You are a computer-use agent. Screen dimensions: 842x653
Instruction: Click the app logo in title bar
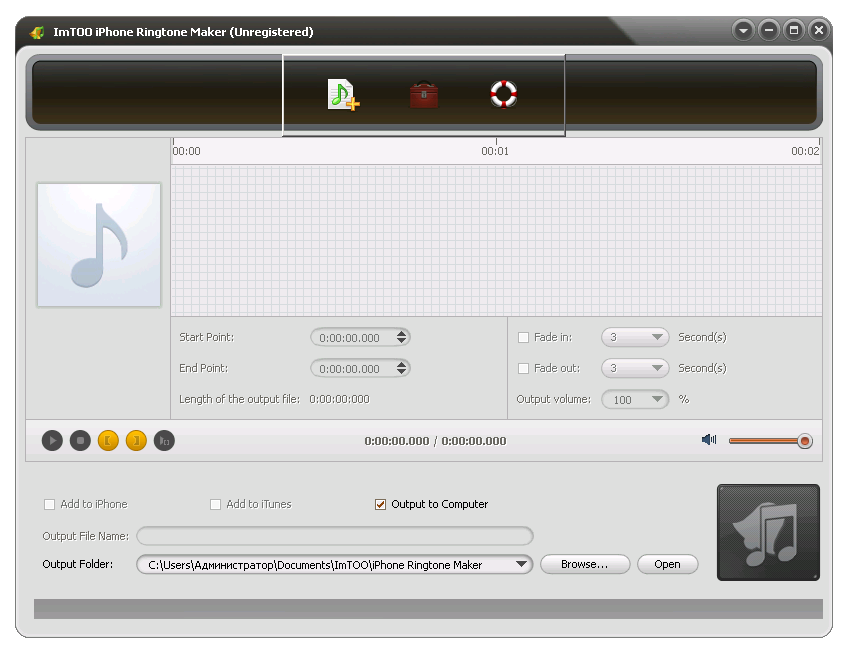[37, 32]
